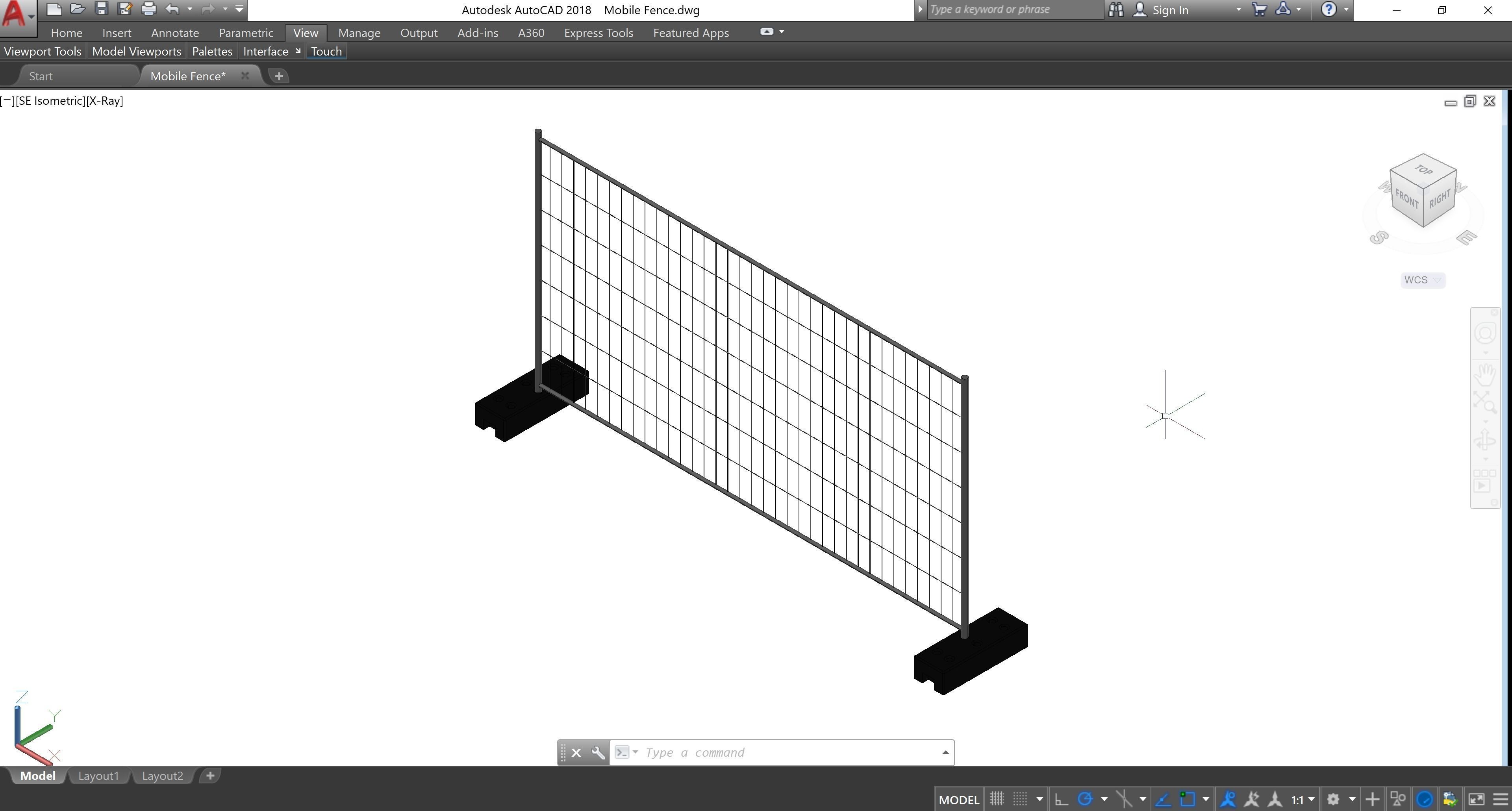Expand Sign In dropdown arrow
The height and width of the screenshot is (811, 1512).
[x=1238, y=9]
